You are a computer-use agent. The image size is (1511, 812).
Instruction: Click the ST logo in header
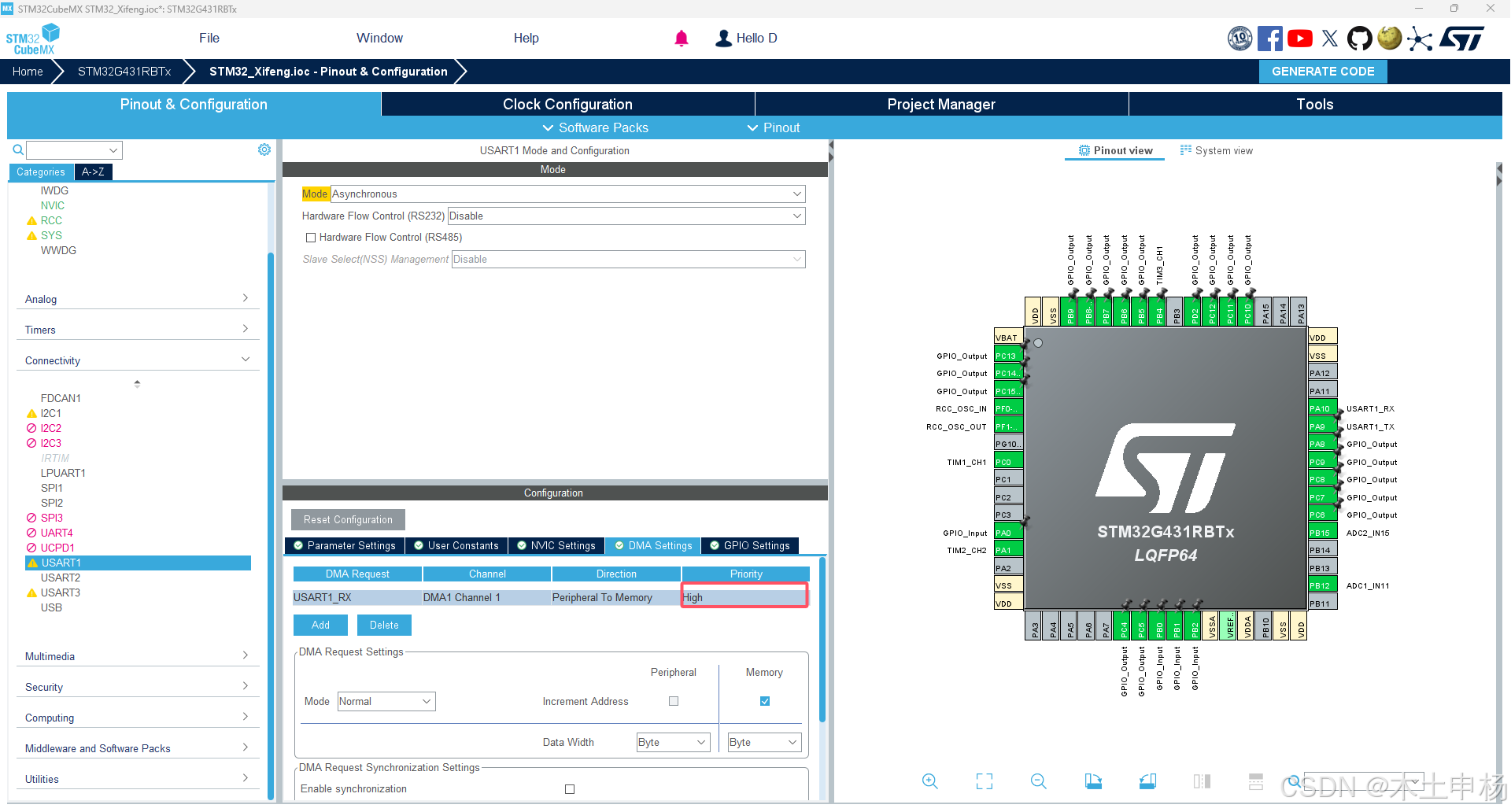(x=1462, y=39)
